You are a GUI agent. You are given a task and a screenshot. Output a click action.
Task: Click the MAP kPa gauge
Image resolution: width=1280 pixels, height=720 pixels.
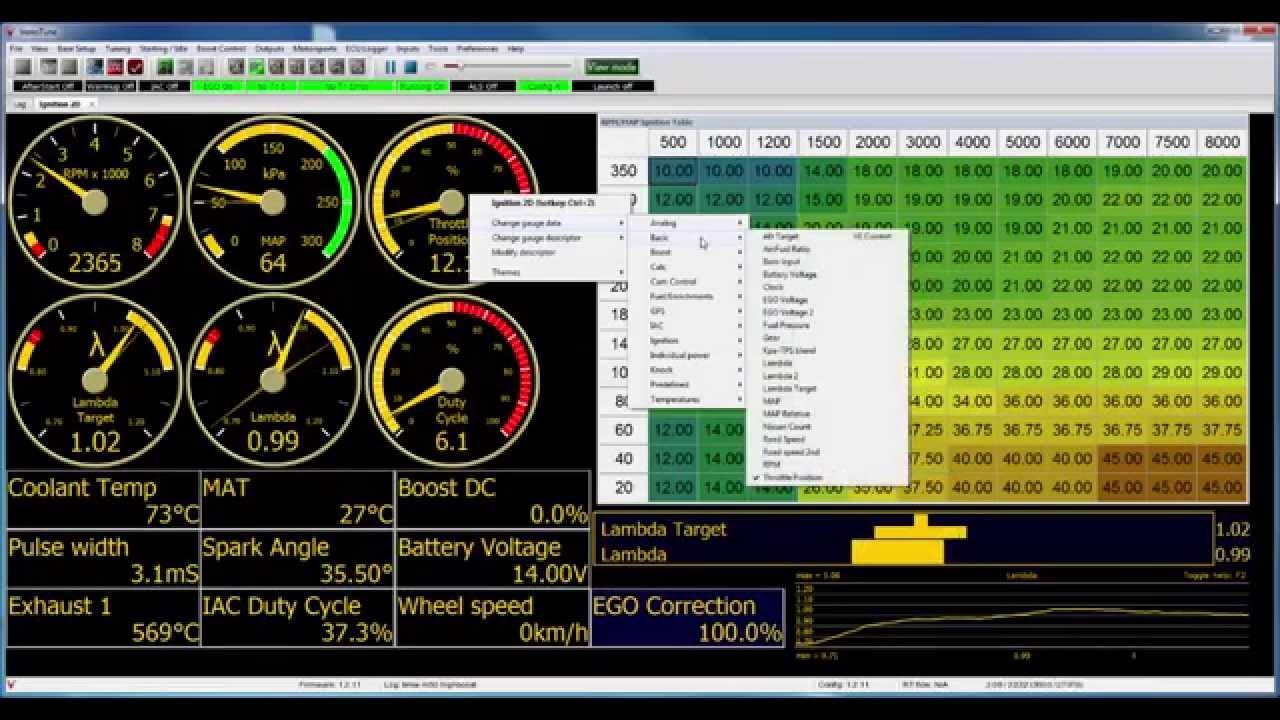click(273, 203)
